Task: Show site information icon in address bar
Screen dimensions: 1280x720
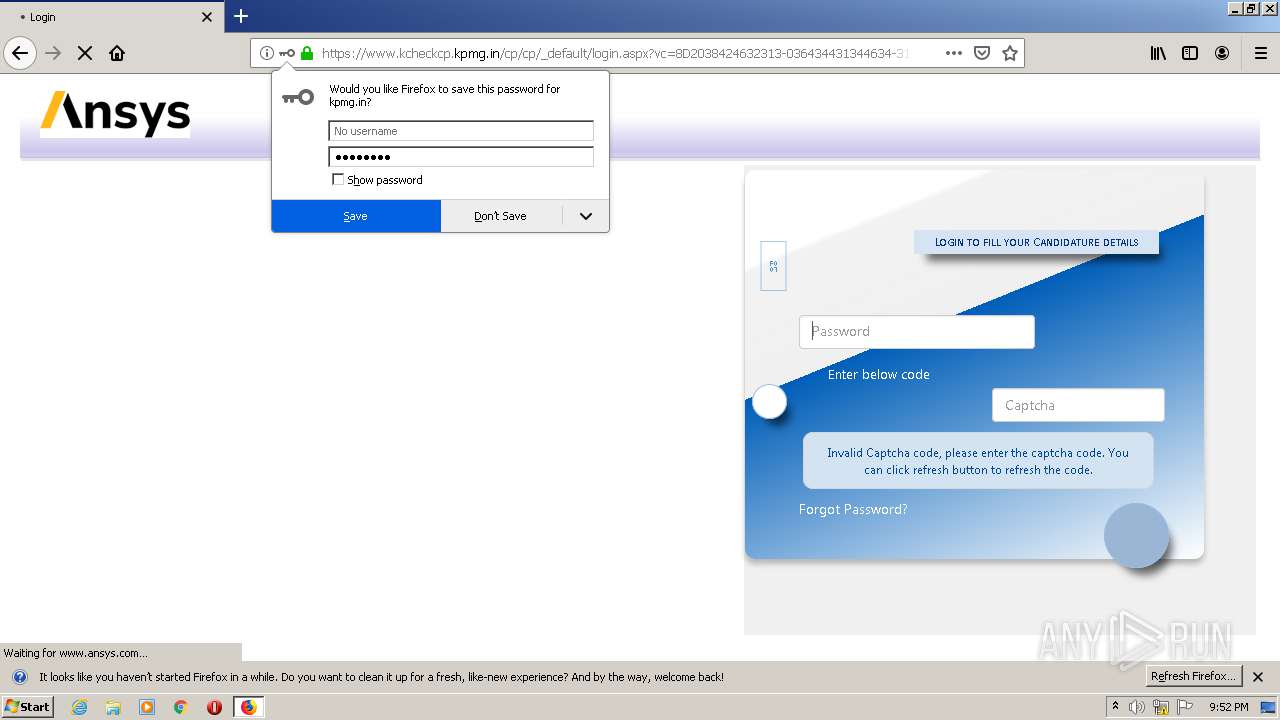Action: 267,53
